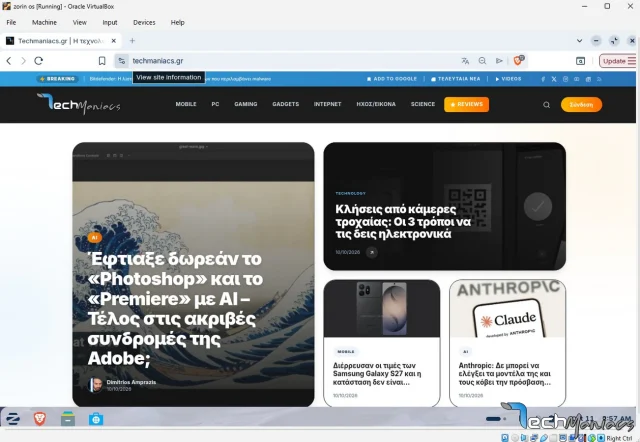Click the RSS feed icon in top bar
This screenshot has width=640, height=442.
(x=599, y=79)
